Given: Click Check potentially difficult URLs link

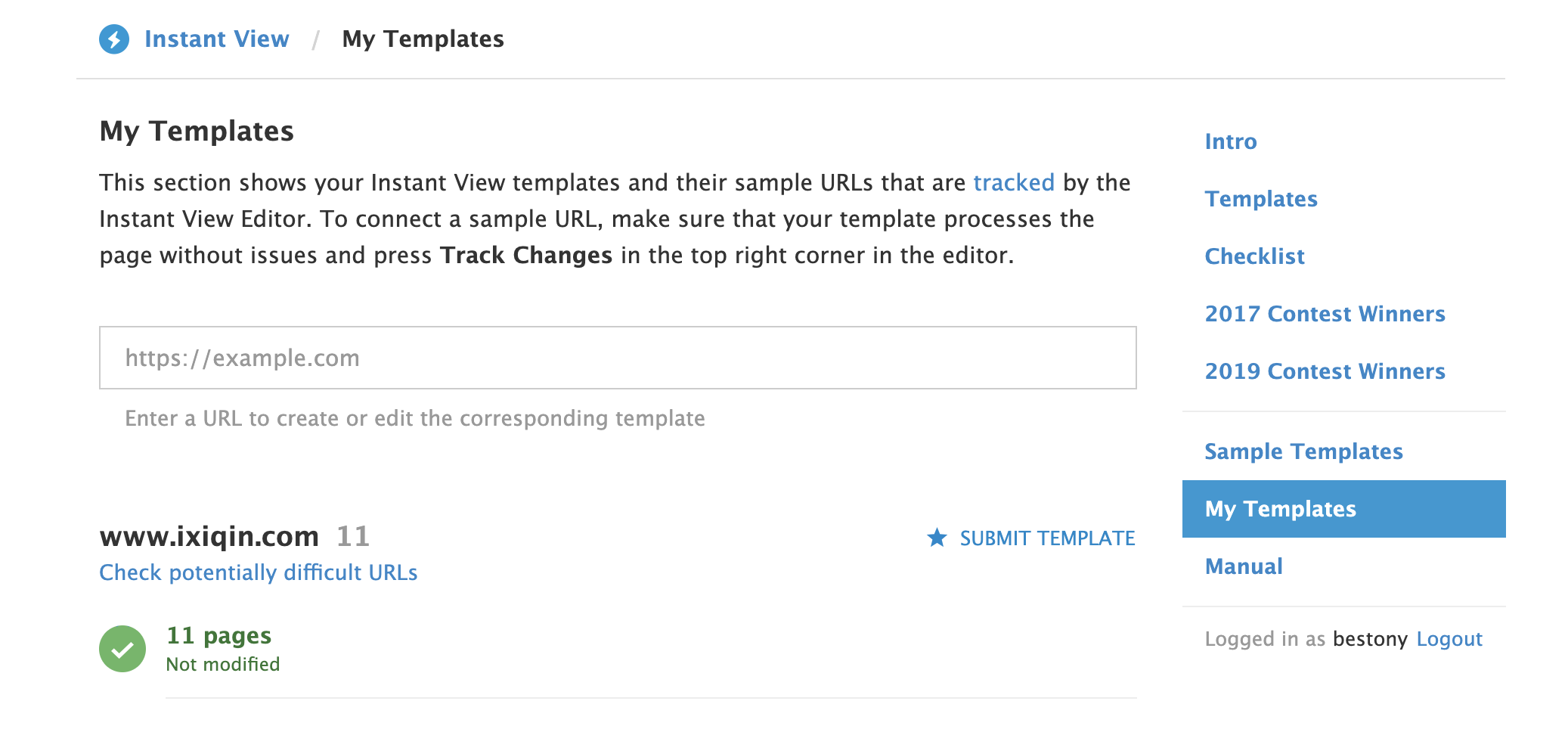Looking at the screenshot, I should click(x=259, y=572).
